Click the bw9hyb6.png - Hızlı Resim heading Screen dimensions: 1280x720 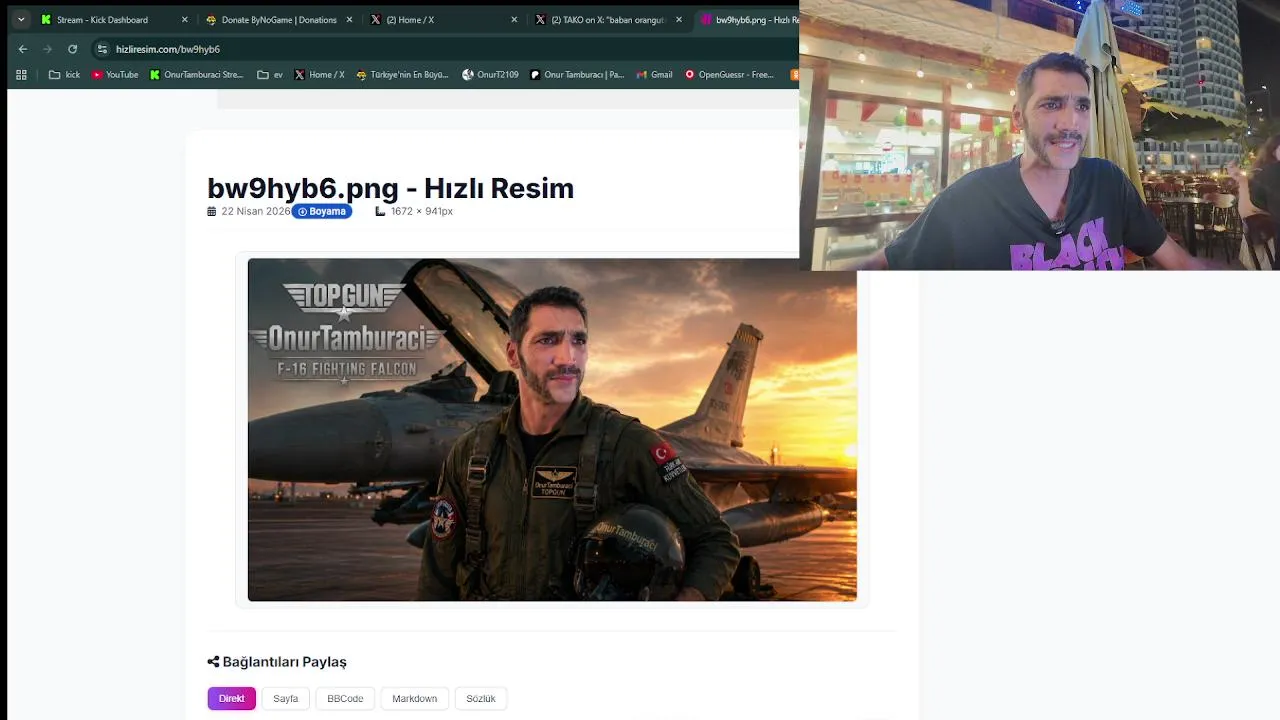coord(390,188)
